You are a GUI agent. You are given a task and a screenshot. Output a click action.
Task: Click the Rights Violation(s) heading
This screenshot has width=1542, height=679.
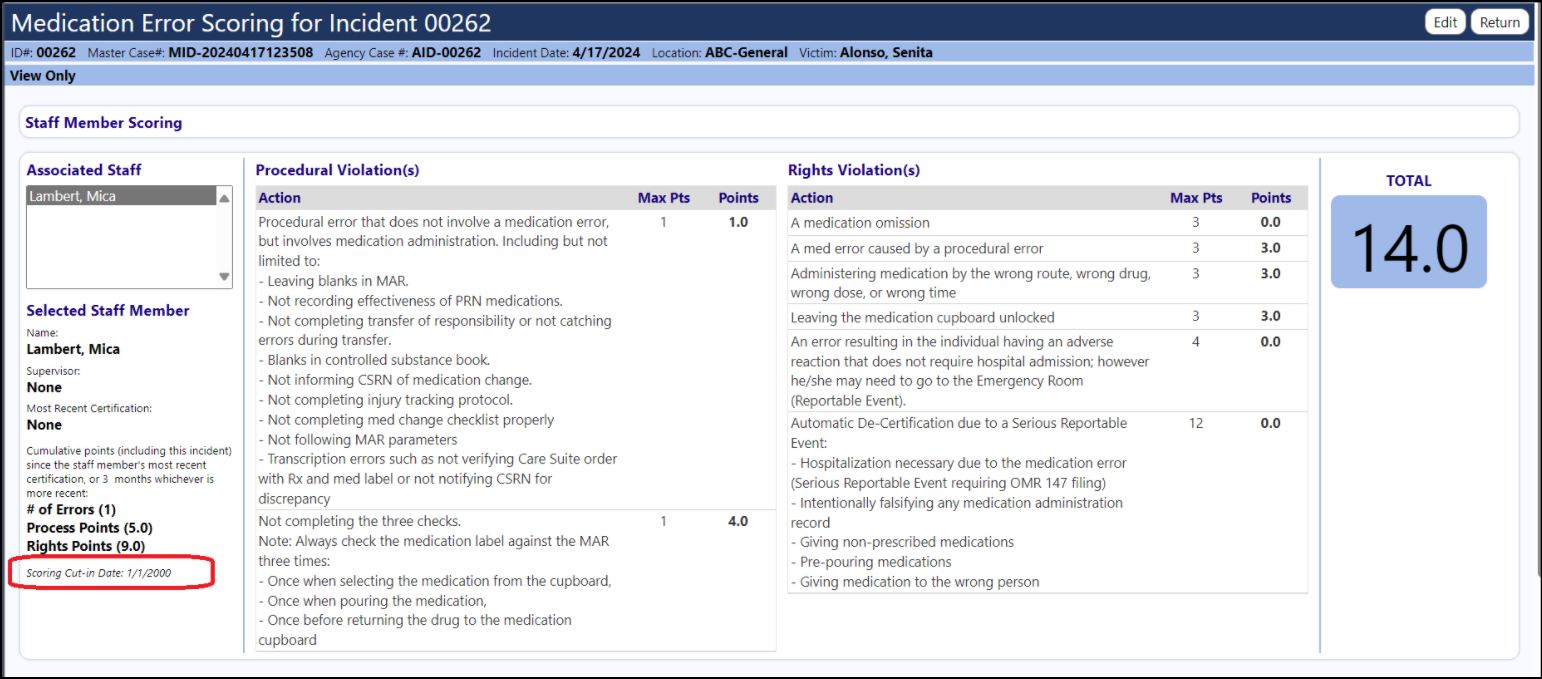[854, 170]
